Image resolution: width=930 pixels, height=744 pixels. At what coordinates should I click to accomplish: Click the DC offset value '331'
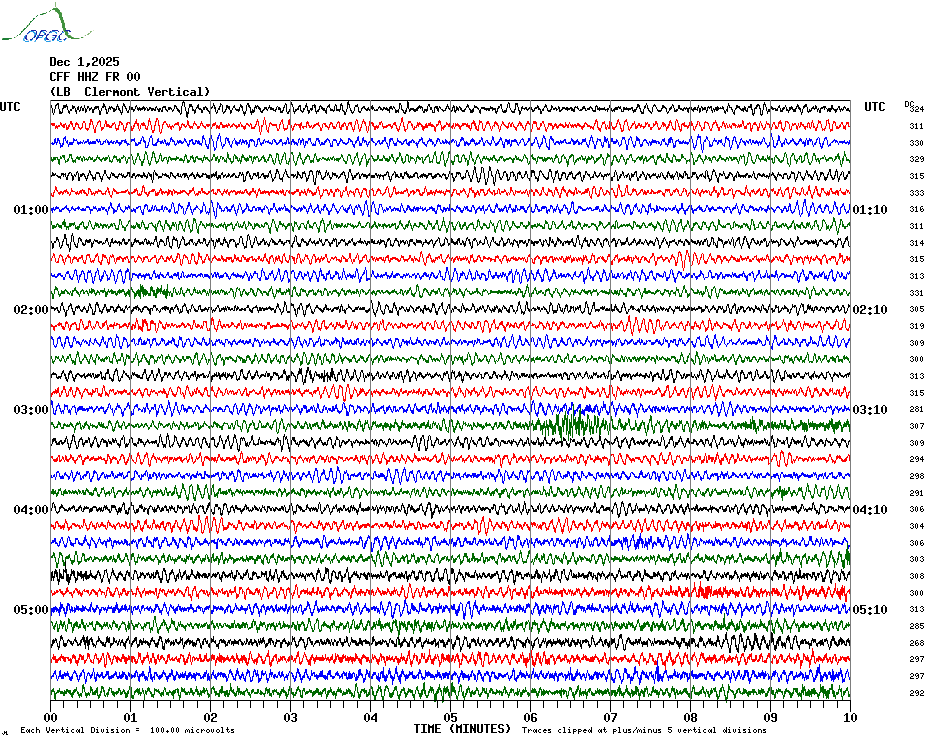pos(917,292)
